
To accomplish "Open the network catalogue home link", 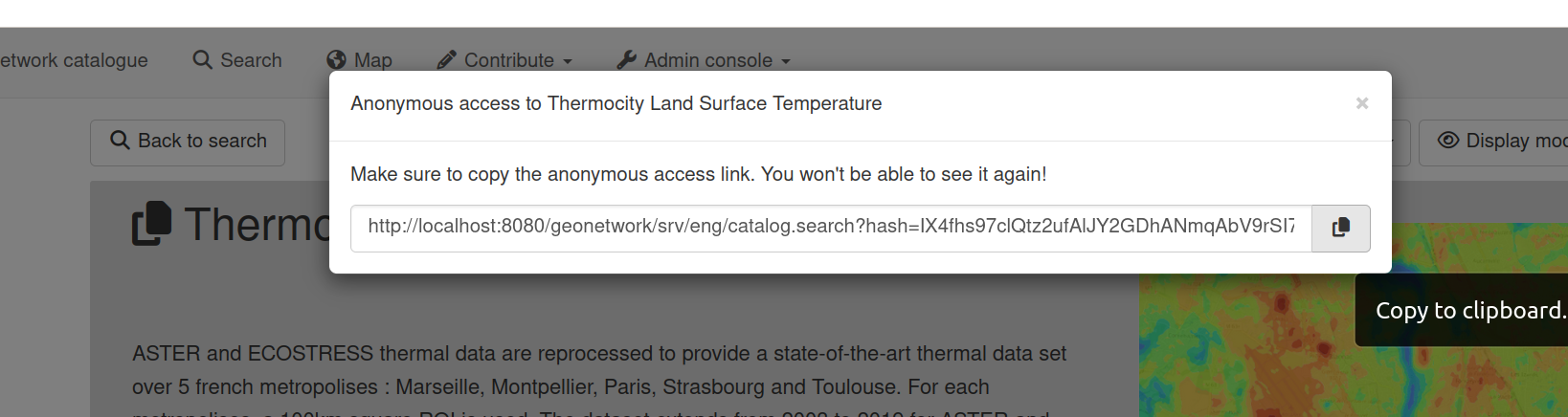I will pyautogui.click(x=74, y=60).
